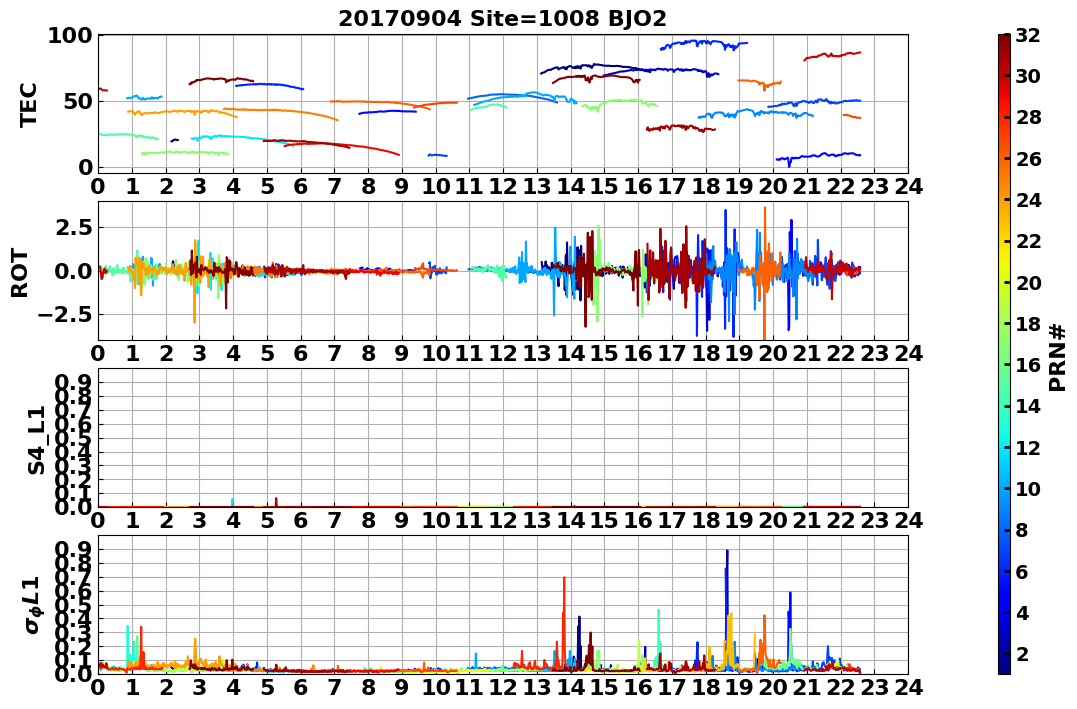Image resolution: width=1077 pixels, height=709 pixels.
Task: Click hour 18 tick below ROT panel
Action: 705,353
